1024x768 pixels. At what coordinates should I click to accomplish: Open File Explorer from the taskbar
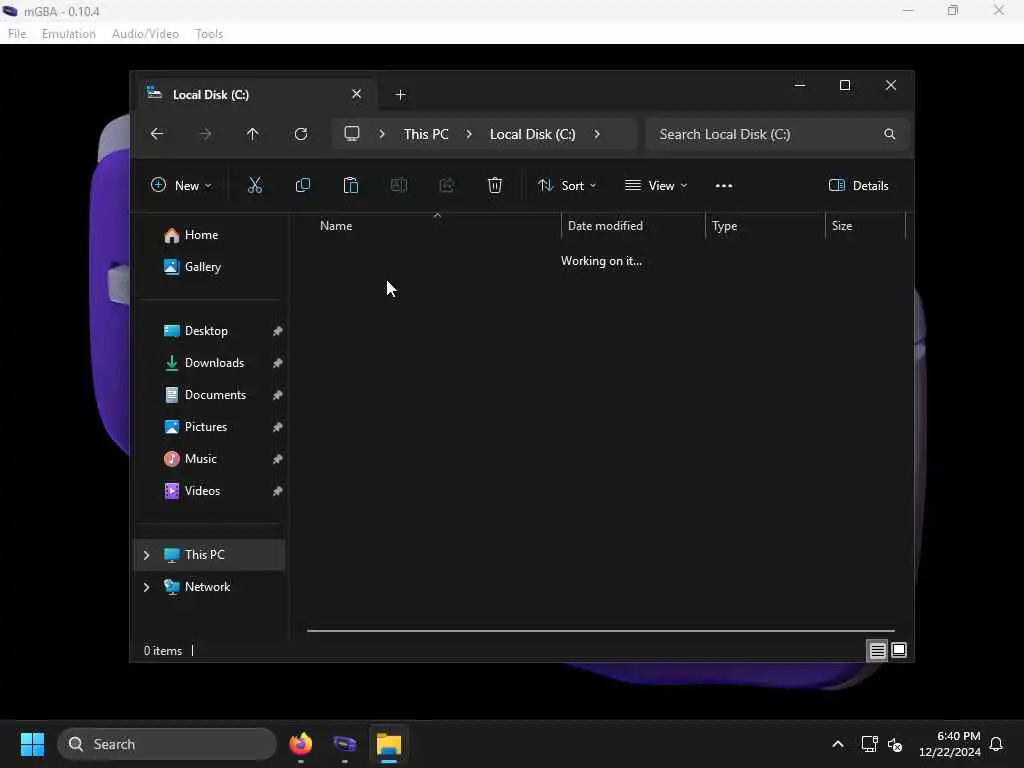click(x=389, y=744)
